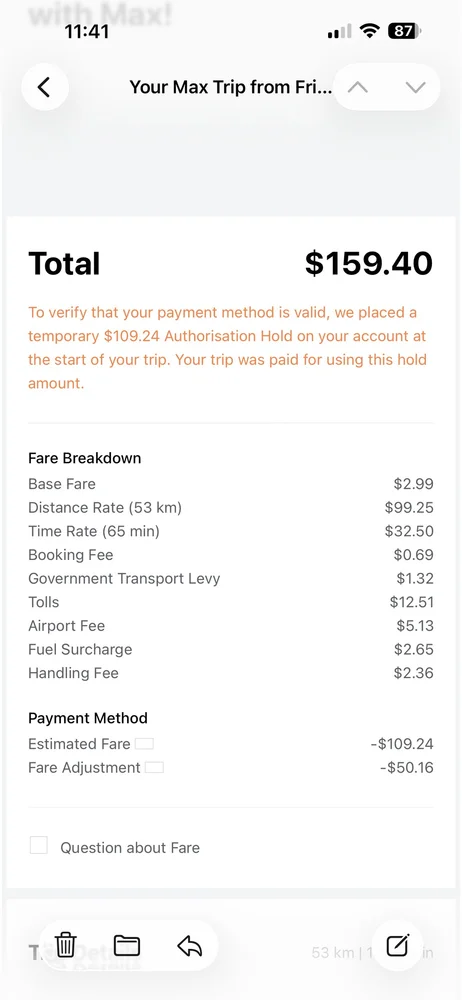Image resolution: width=462 pixels, height=1000 pixels.
Task: Go to next message with down chevron
Action: [x=415, y=87]
